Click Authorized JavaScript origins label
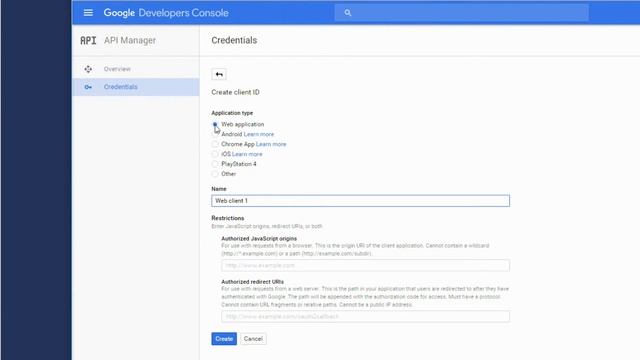Screen dimensions: 640x360 pos(259,238)
